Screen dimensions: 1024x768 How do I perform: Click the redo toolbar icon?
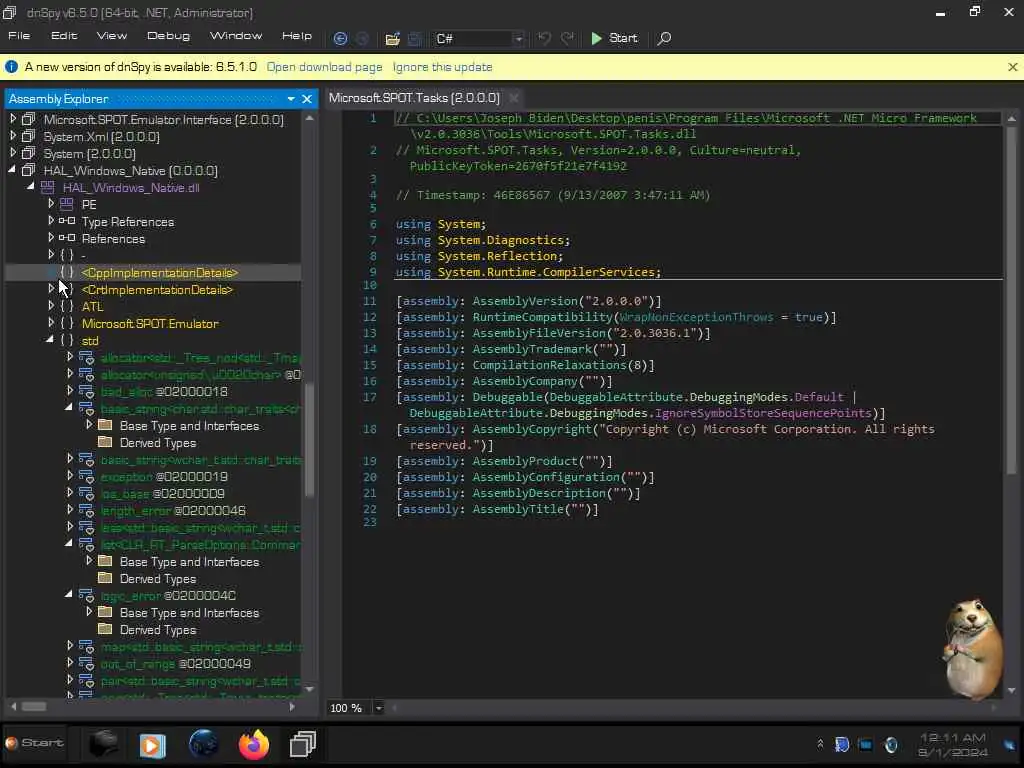pos(568,39)
